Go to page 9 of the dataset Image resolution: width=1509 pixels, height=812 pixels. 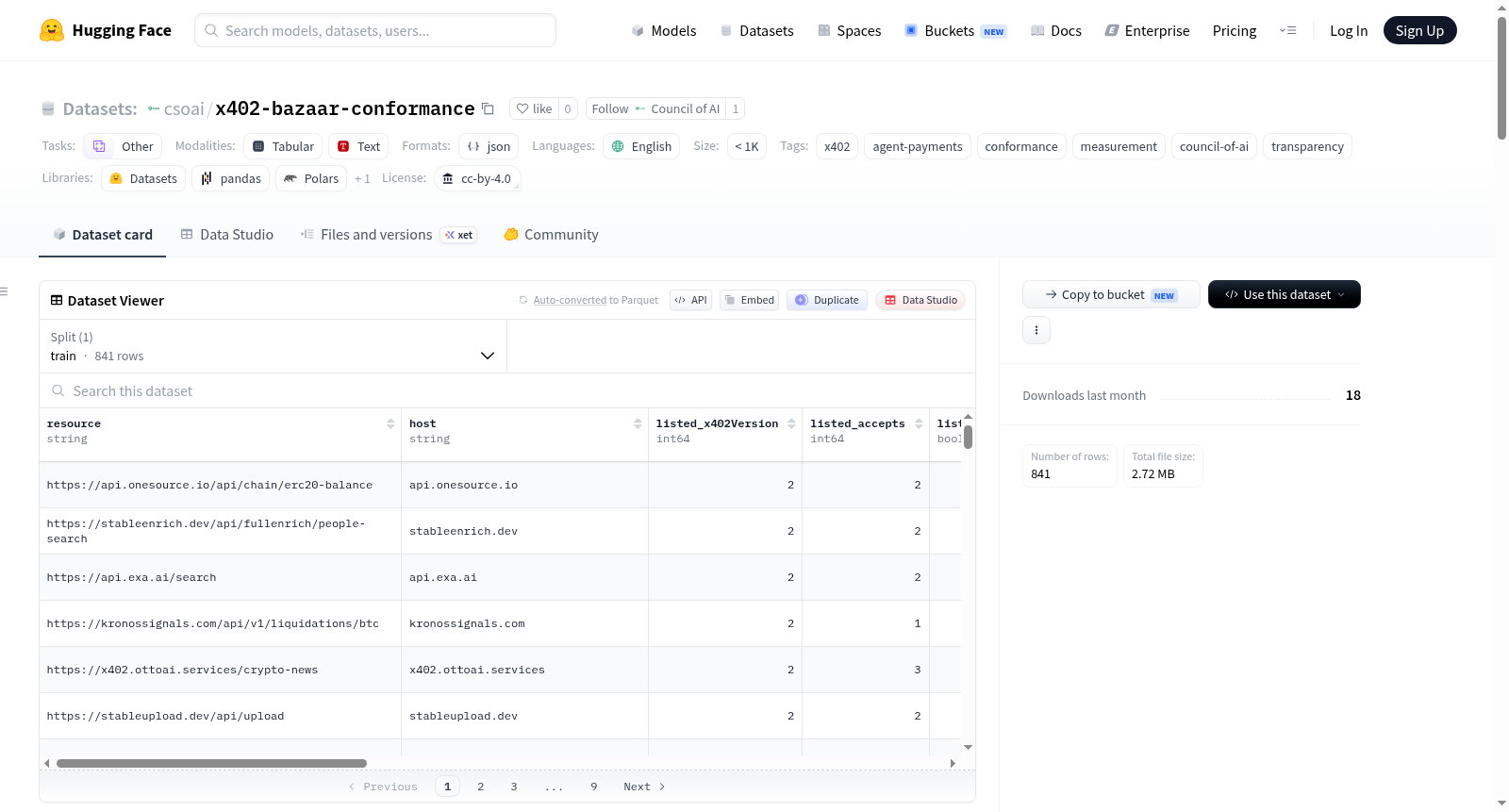(x=594, y=787)
